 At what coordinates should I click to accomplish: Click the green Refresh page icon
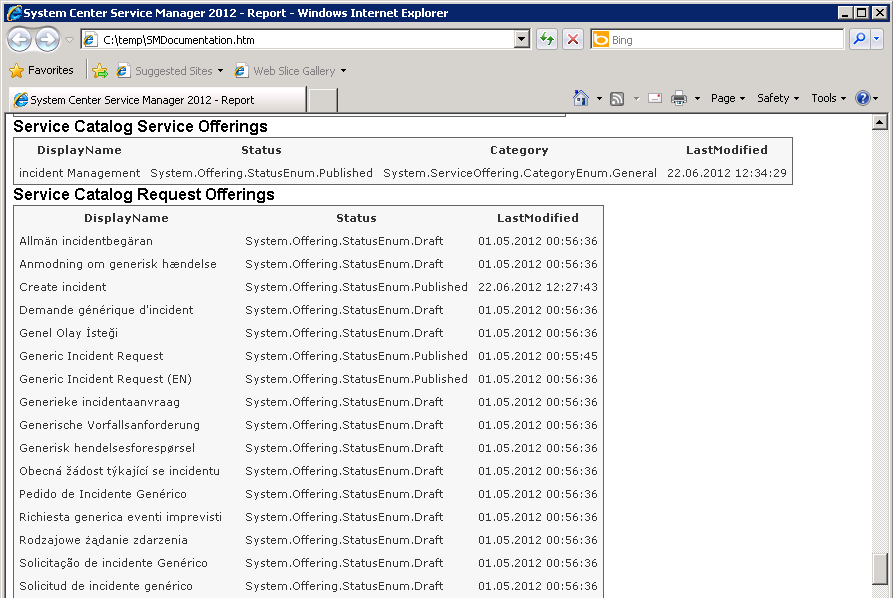pos(547,40)
